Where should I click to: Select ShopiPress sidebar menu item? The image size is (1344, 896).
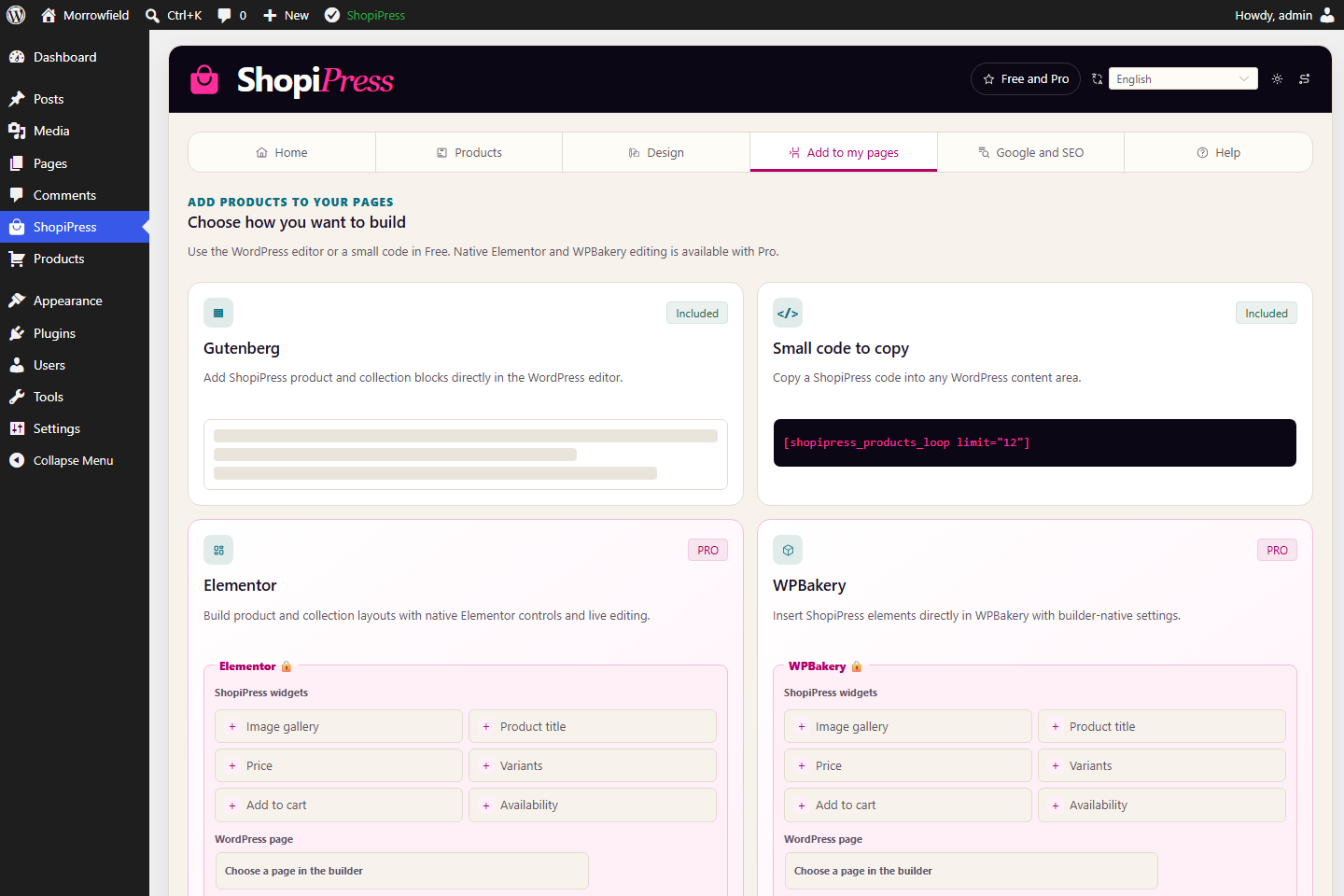(x=75, y=227)
